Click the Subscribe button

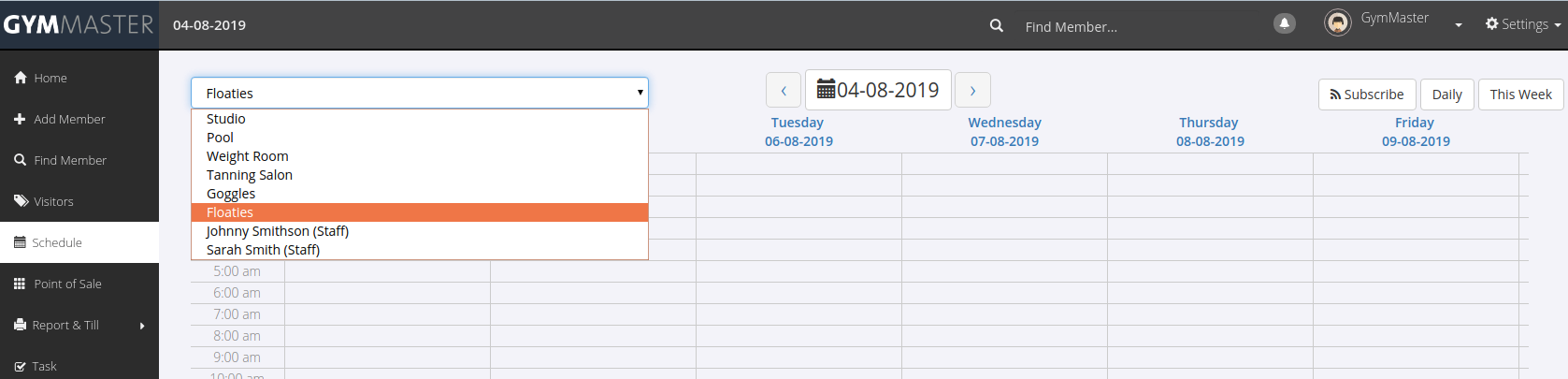pos(1367,95)
